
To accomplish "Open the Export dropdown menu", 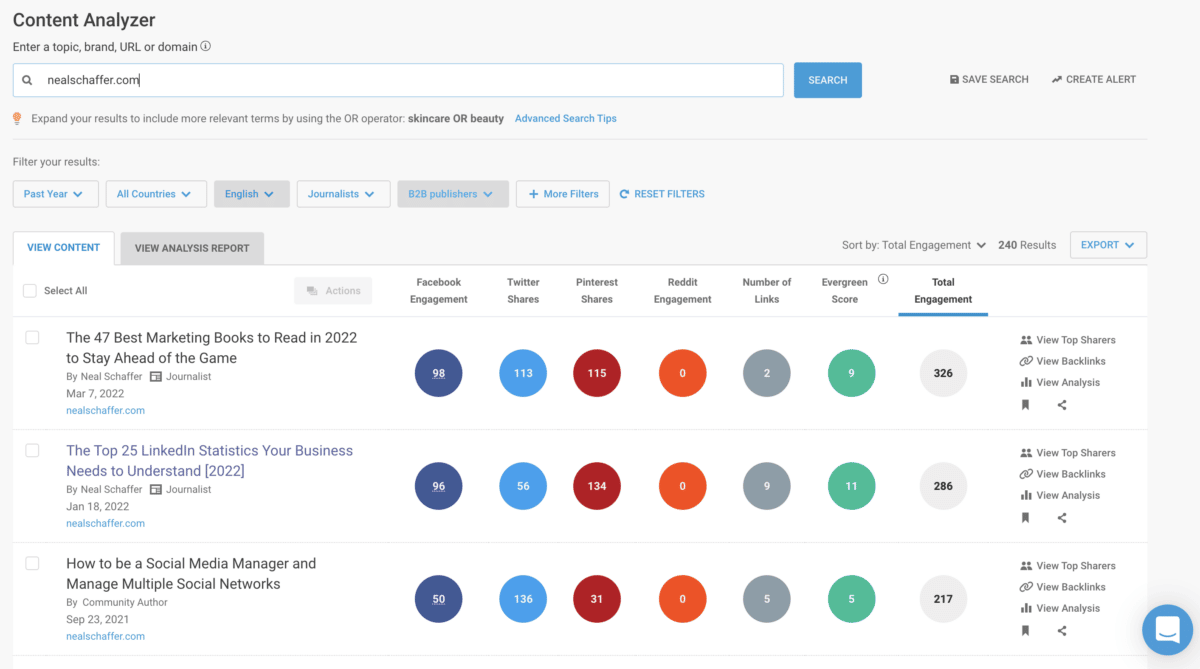I will click(x=1107, y=245).
